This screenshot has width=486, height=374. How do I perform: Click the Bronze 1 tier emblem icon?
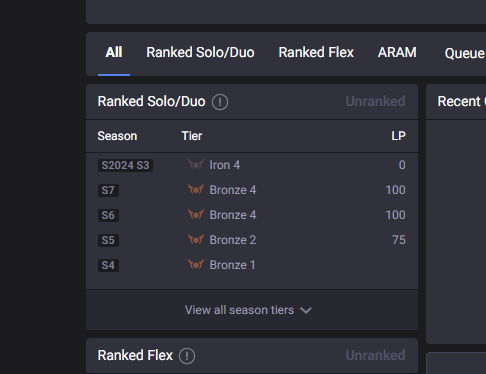[196, 264]
